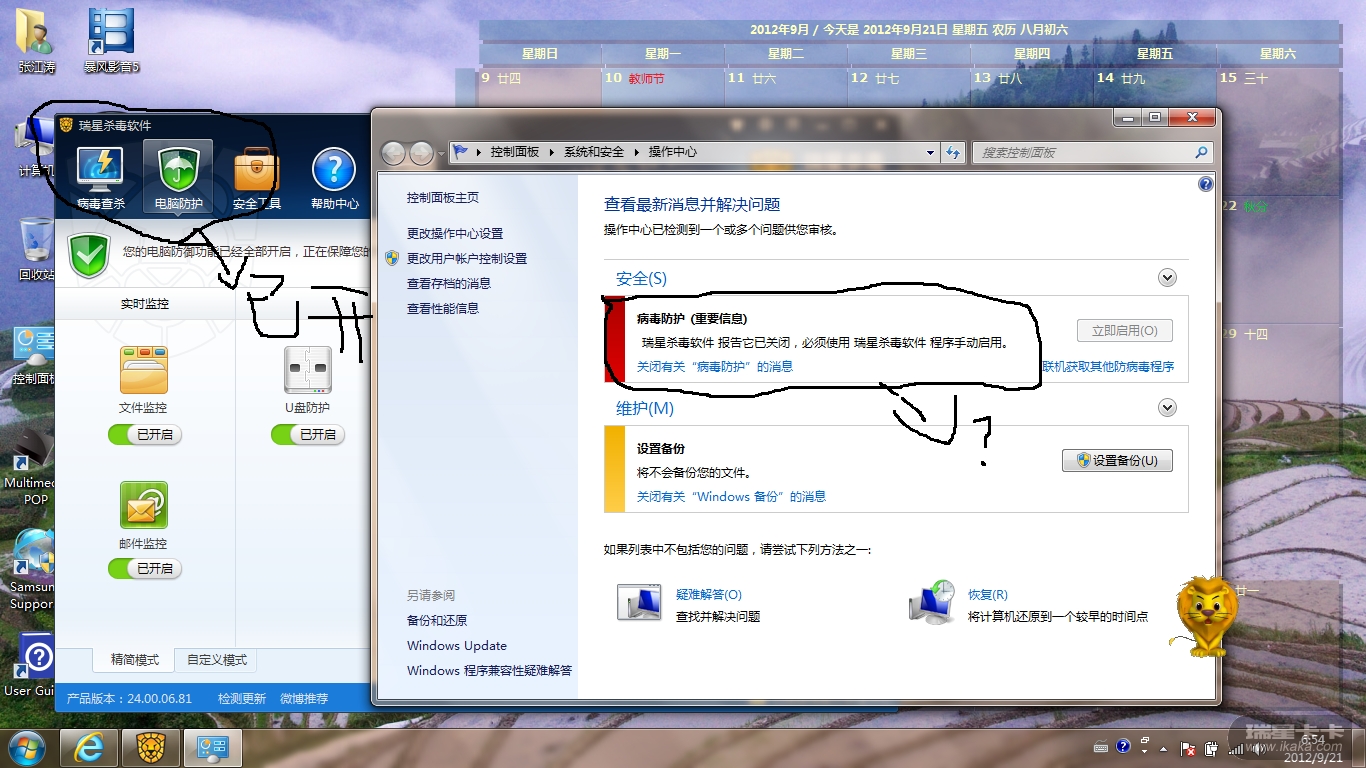Refresh the Control Panel address bar

tap(953, 153)
